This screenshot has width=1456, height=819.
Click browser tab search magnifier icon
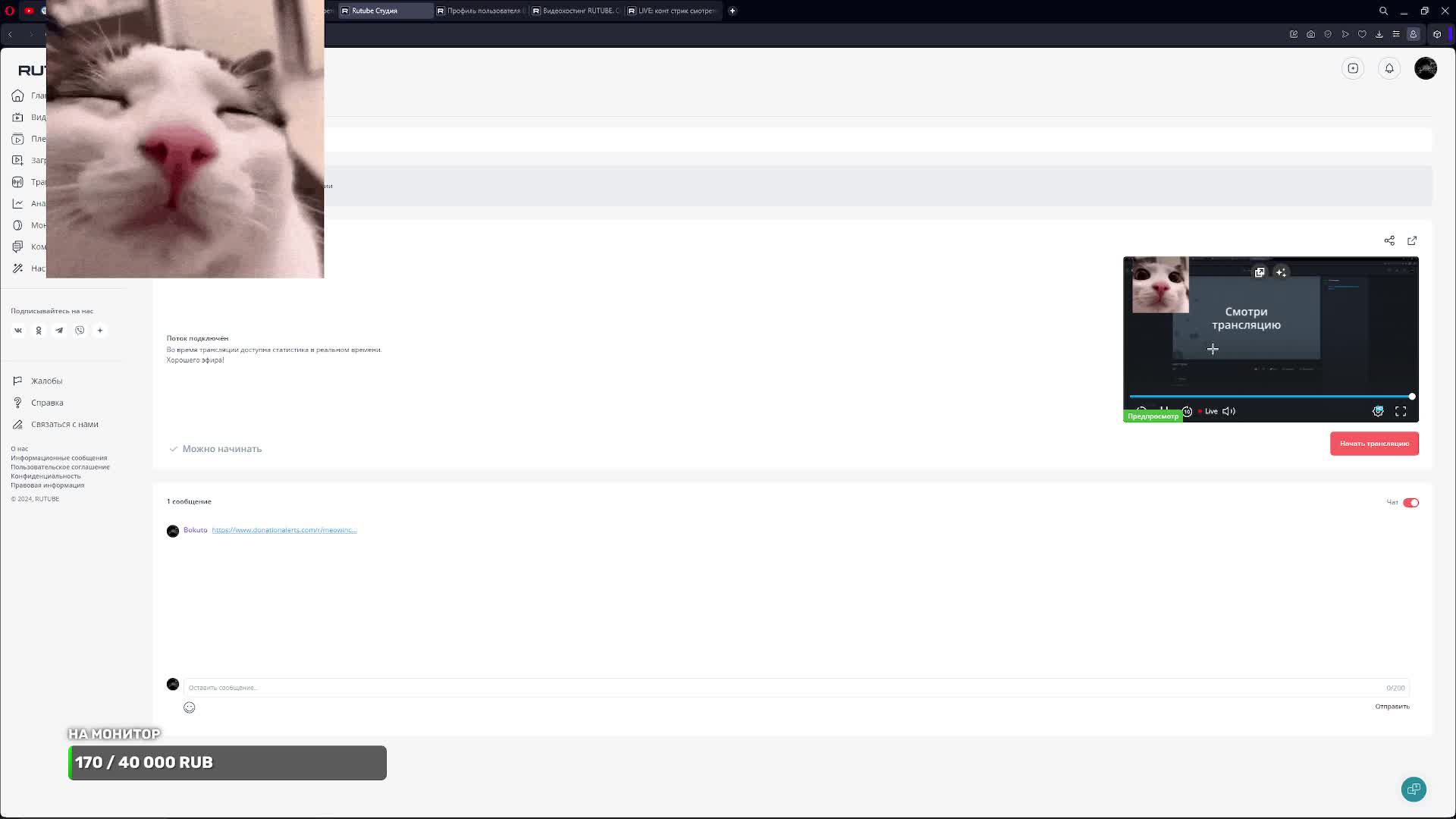coord(1383,11)
